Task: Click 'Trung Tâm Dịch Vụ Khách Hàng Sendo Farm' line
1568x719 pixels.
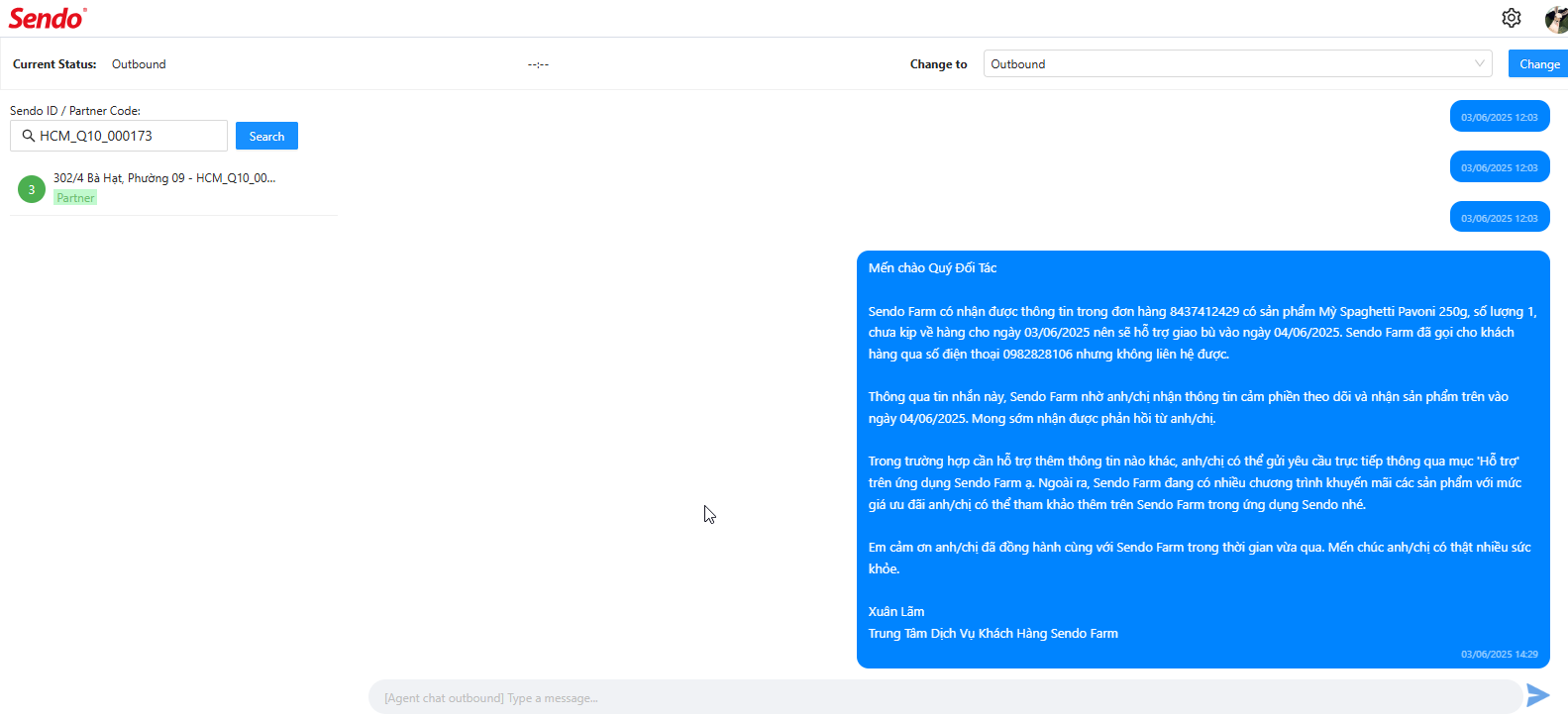Action: (x=993, y=633)
